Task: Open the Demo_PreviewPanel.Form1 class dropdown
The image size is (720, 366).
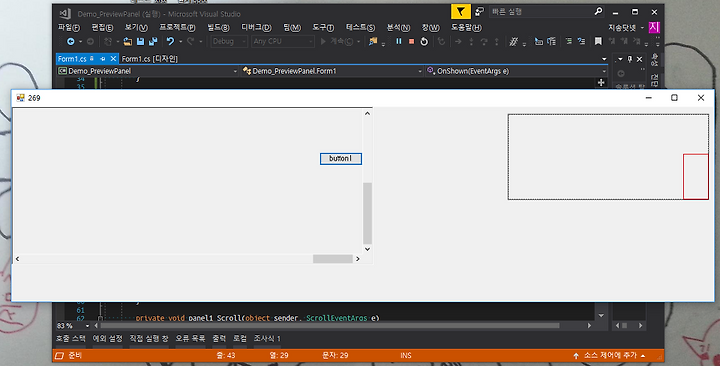Action: coord(332,71)
